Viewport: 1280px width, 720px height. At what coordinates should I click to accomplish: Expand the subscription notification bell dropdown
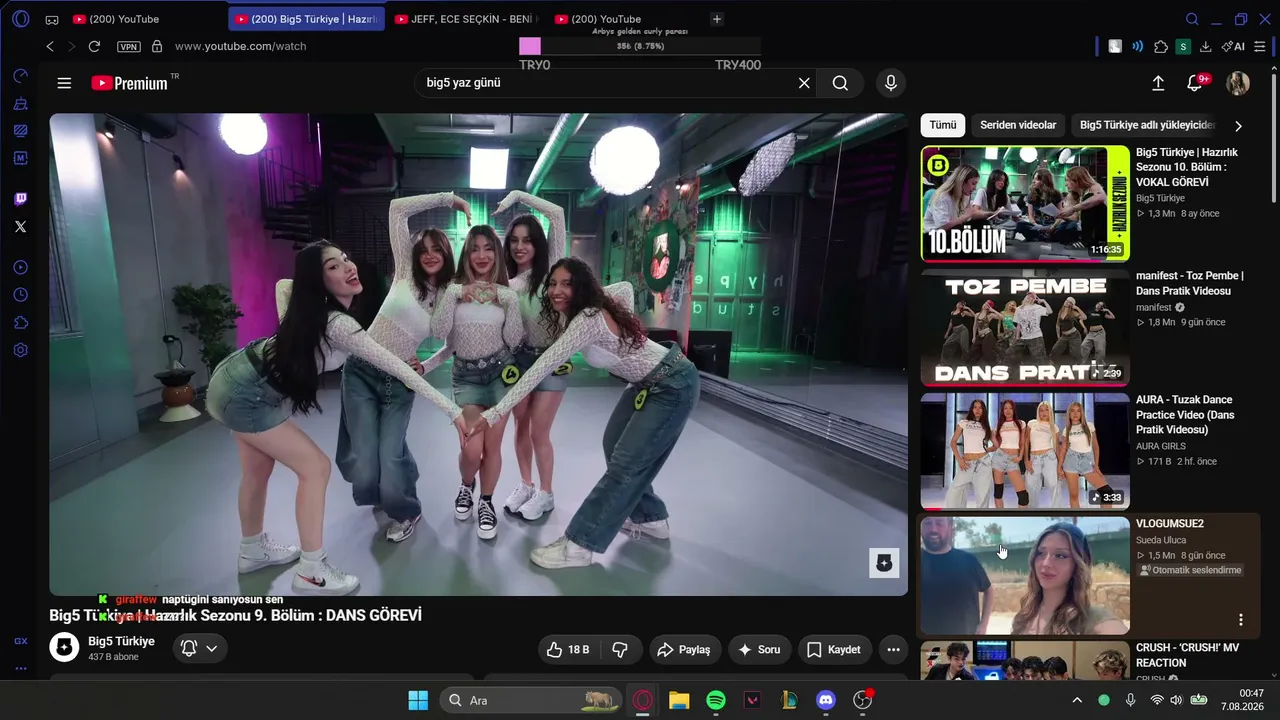(200, 649)
